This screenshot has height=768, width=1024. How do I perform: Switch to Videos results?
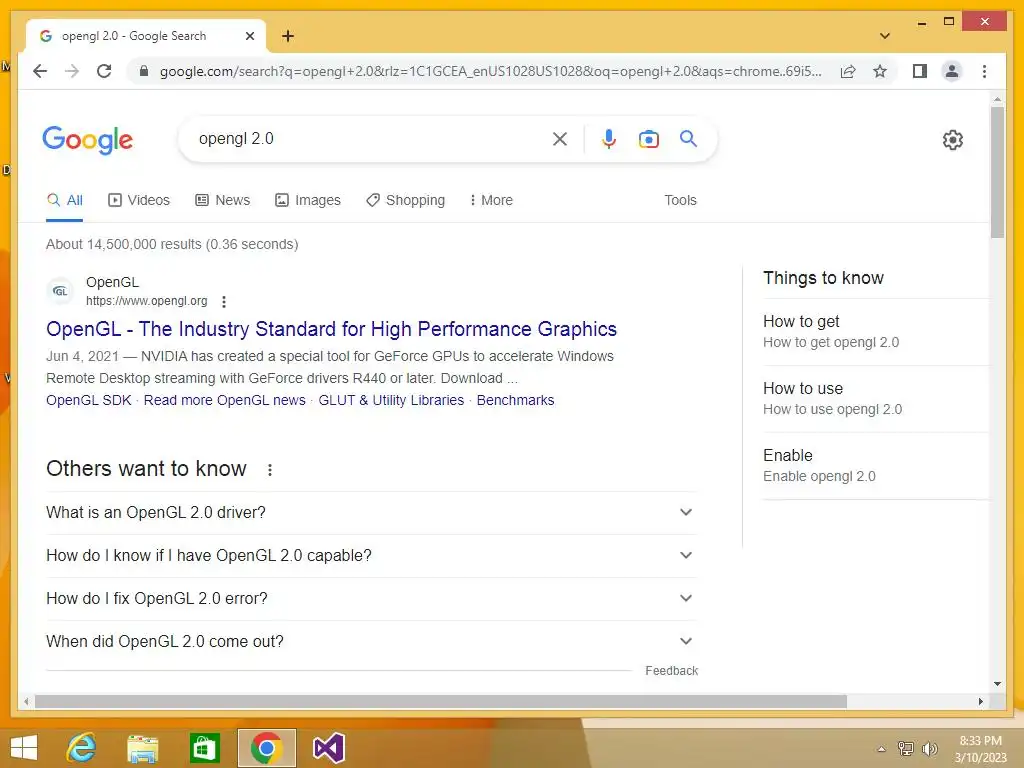[x=139, y=200]
